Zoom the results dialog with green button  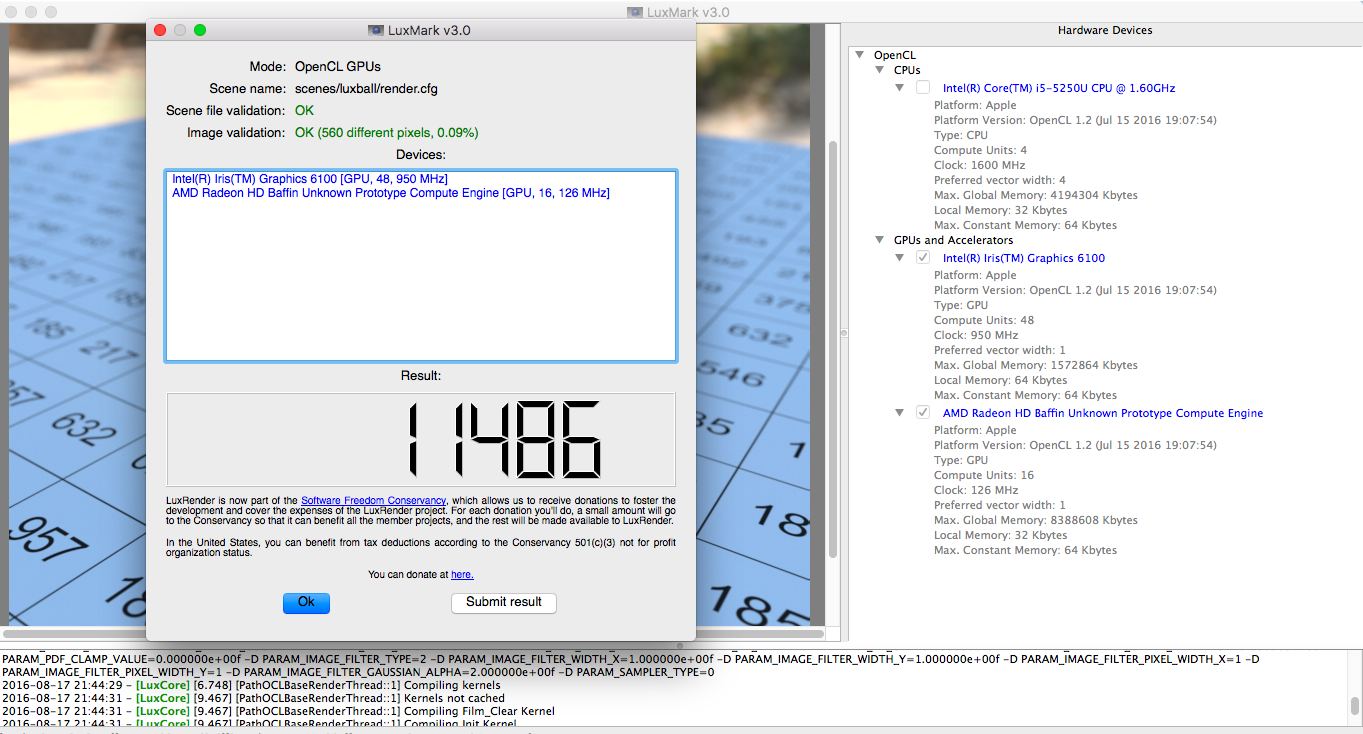(200, 30)
